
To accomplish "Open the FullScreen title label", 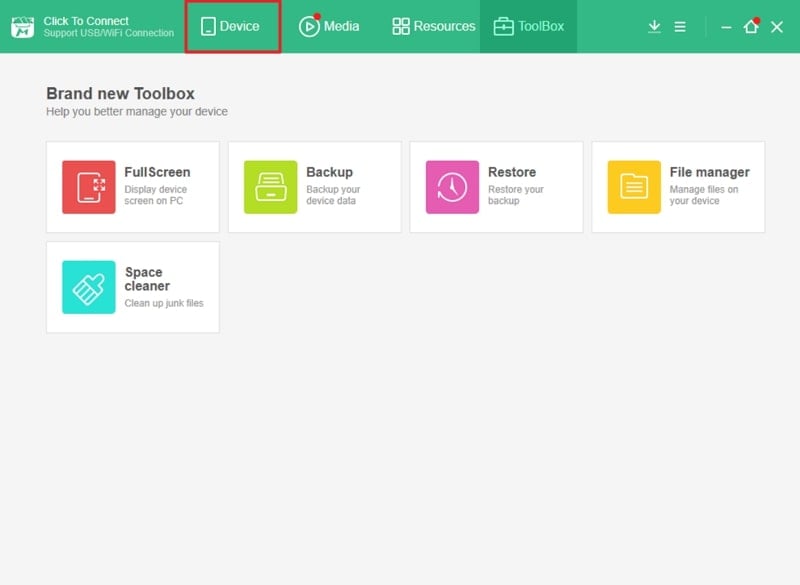I will click(x=157, y=172).
